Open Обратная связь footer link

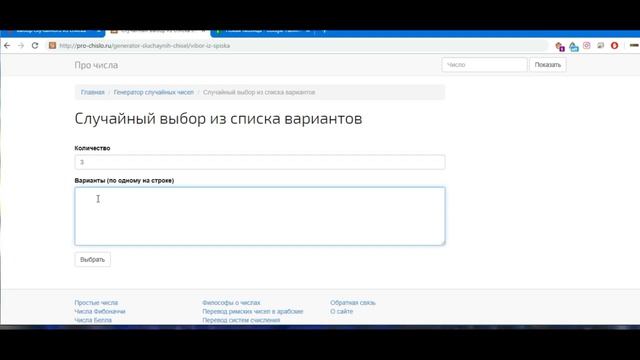[x=353, y=302]
